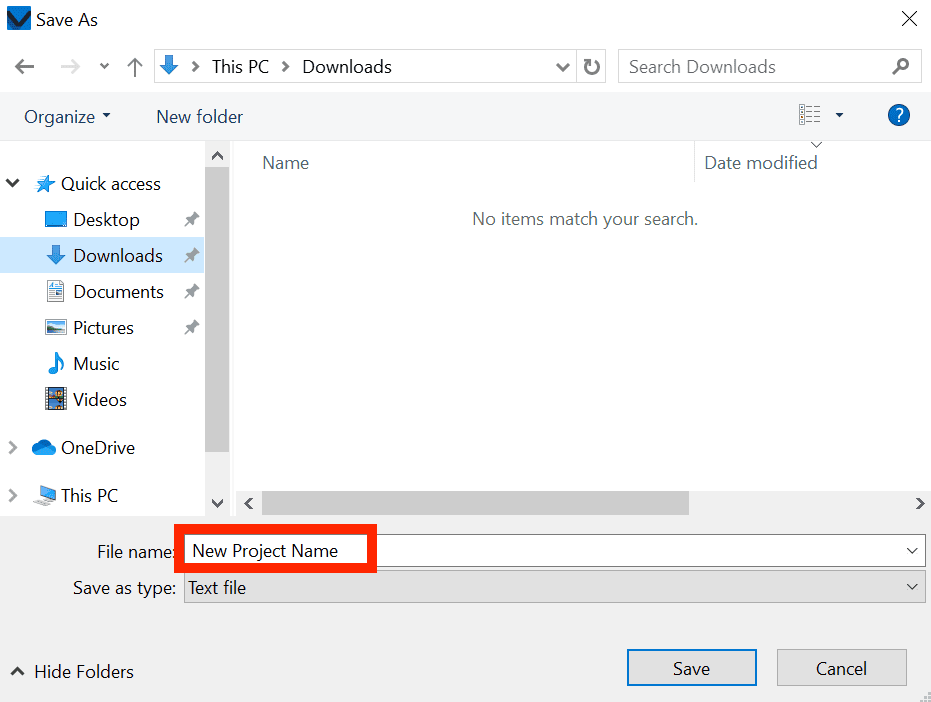Click the back navigation arrow

(24, 66)
